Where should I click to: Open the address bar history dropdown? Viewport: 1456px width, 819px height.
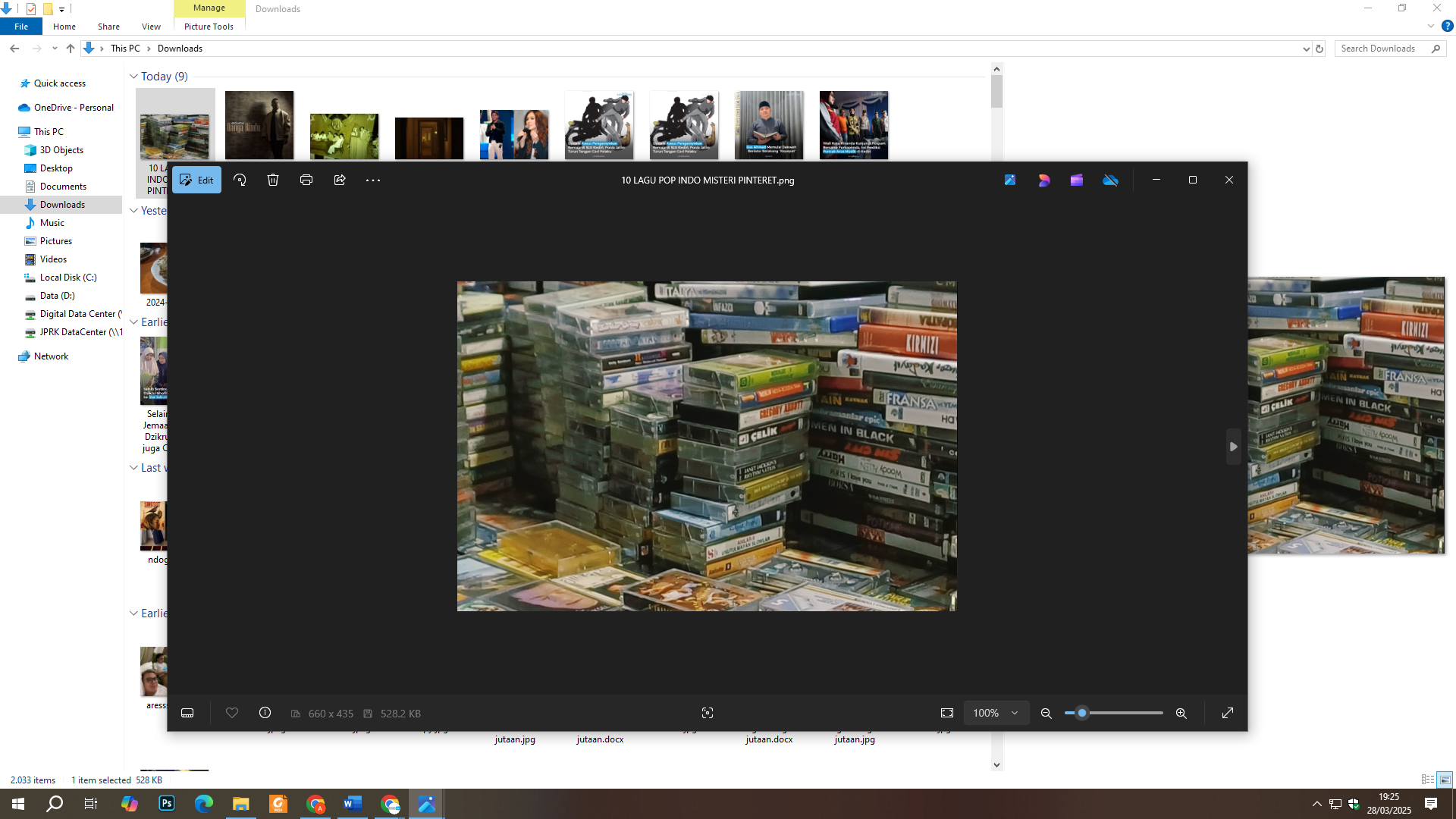(x=1306, y=49)
